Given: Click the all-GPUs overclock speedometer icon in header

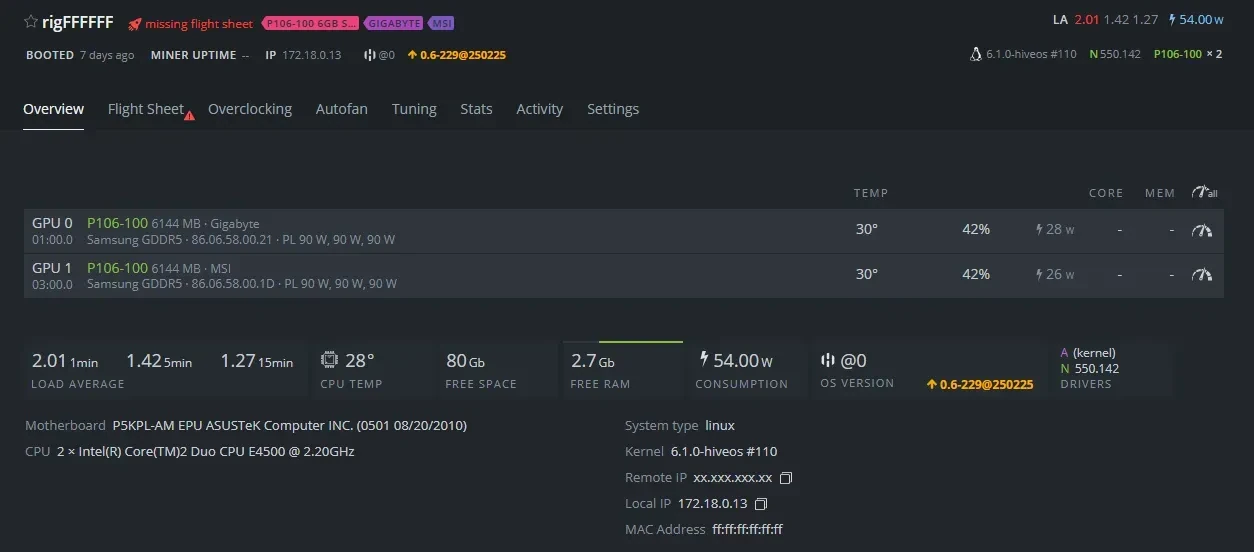Looking at the screenshot, I should click(1204, 193).
